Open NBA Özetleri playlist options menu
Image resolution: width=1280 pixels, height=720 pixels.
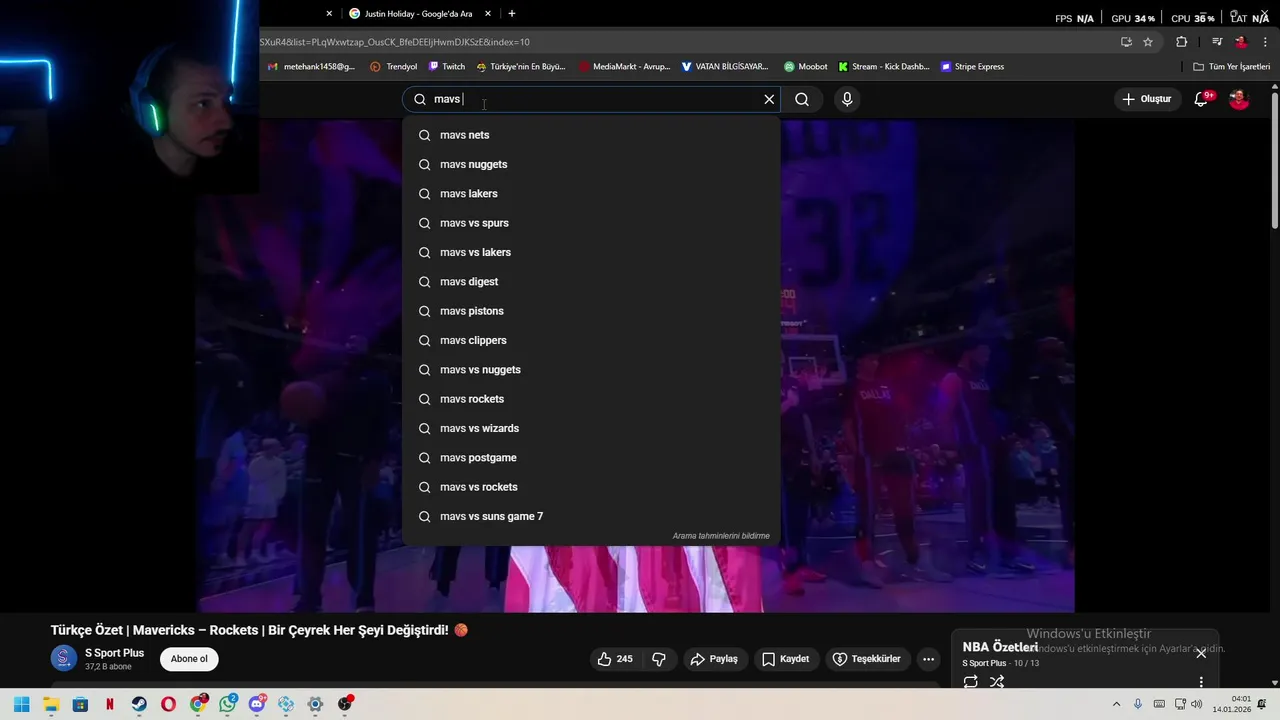1201,682
